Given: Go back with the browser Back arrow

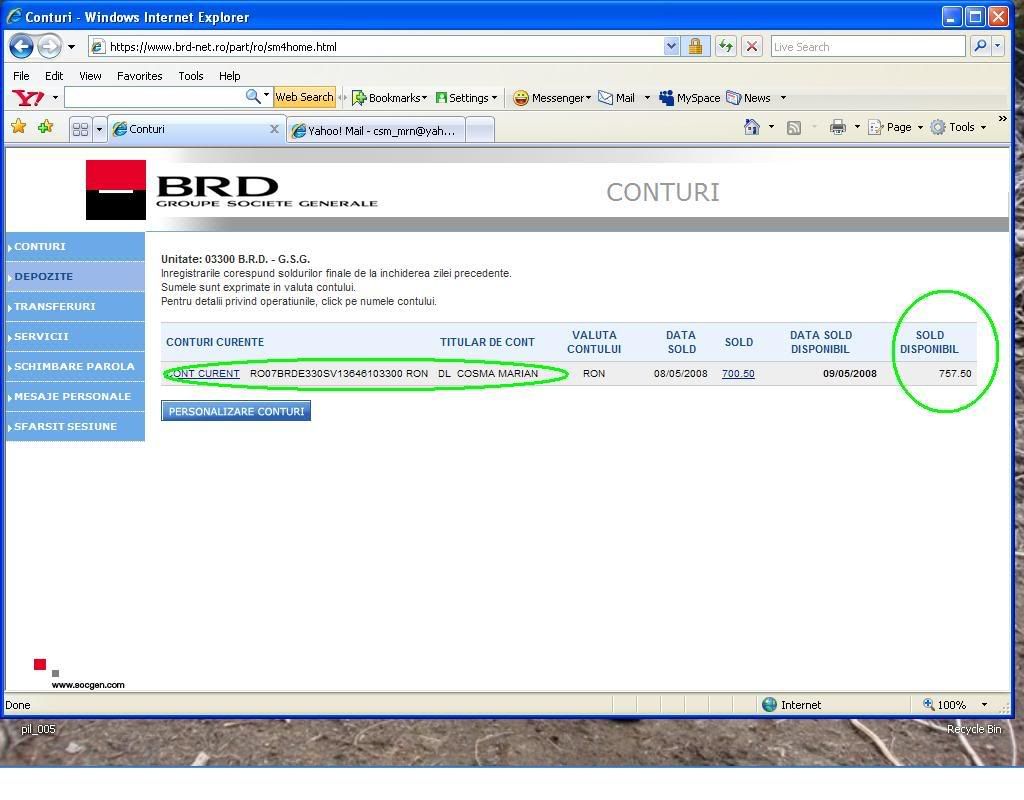Looking at the screenshot, I should 22,46.
